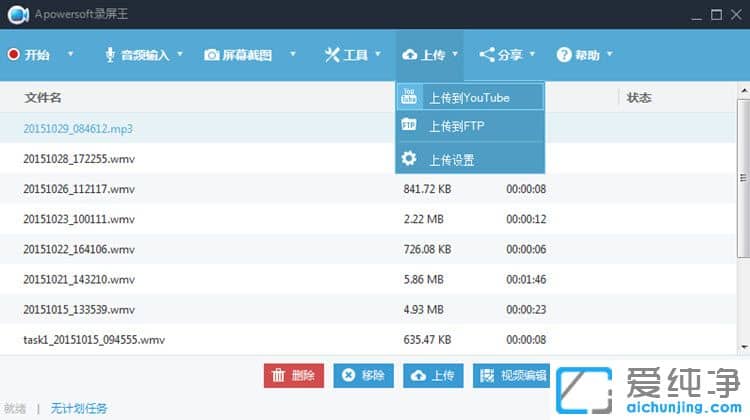Click the Video Edit button

[511, 375]
